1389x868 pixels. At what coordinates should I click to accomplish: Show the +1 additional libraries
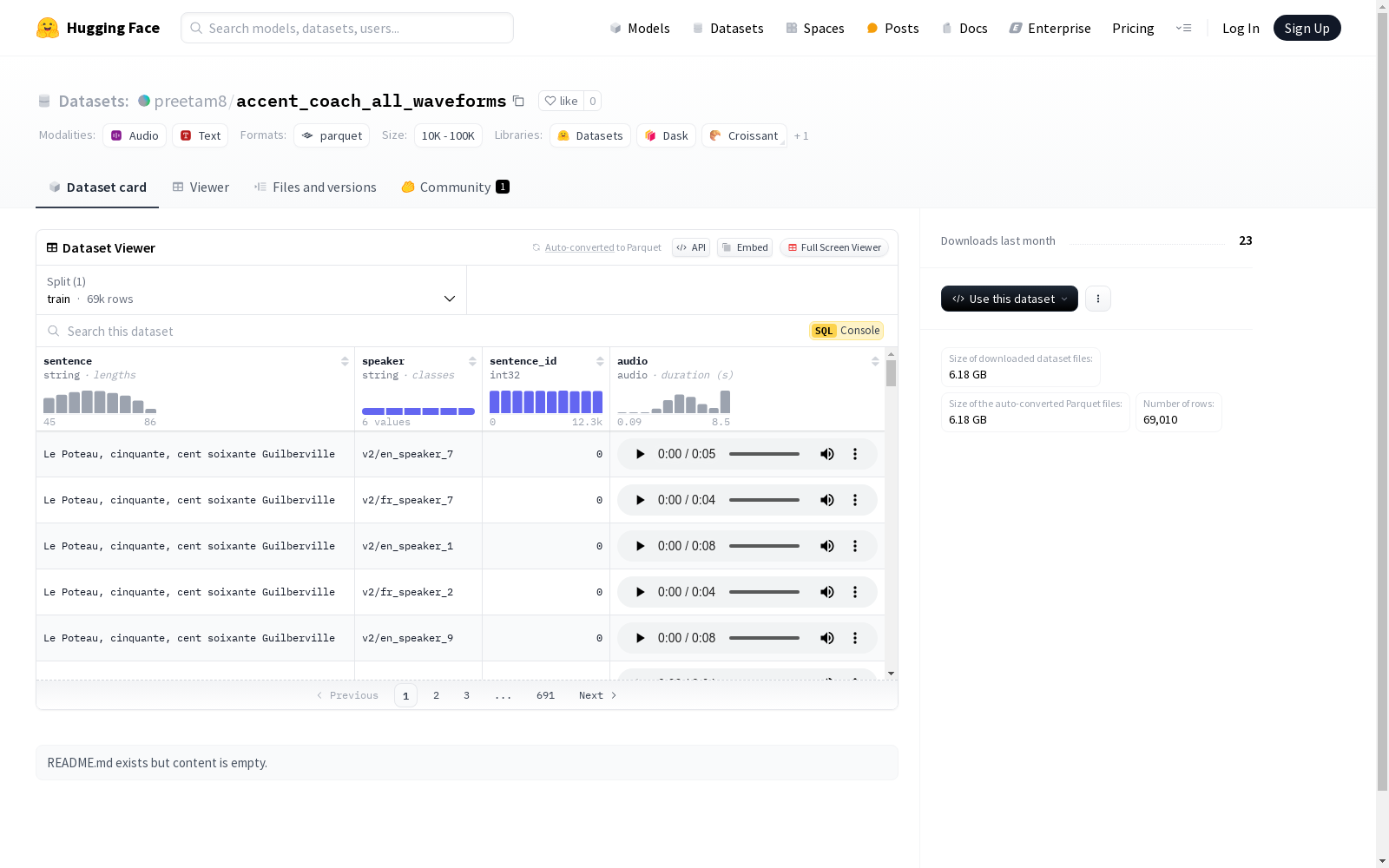(801, 135)
